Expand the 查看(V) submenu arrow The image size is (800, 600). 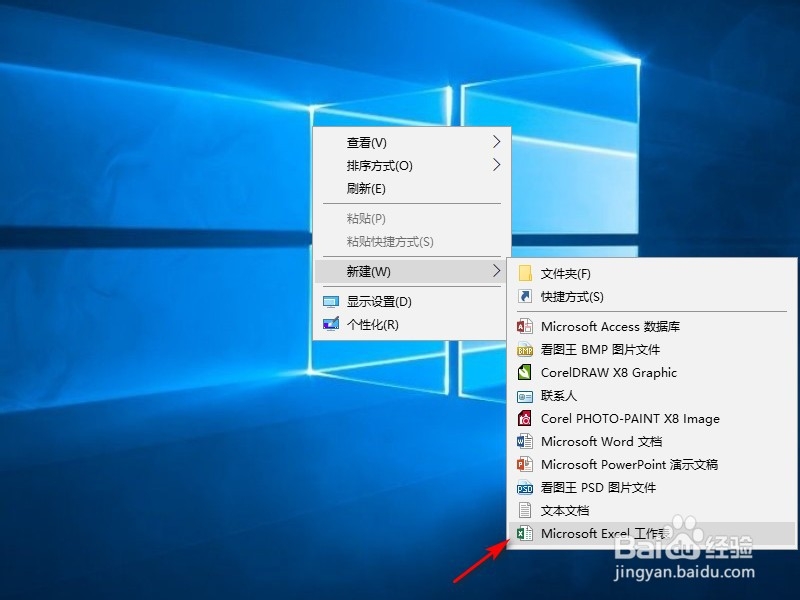(x=496, y=142)
